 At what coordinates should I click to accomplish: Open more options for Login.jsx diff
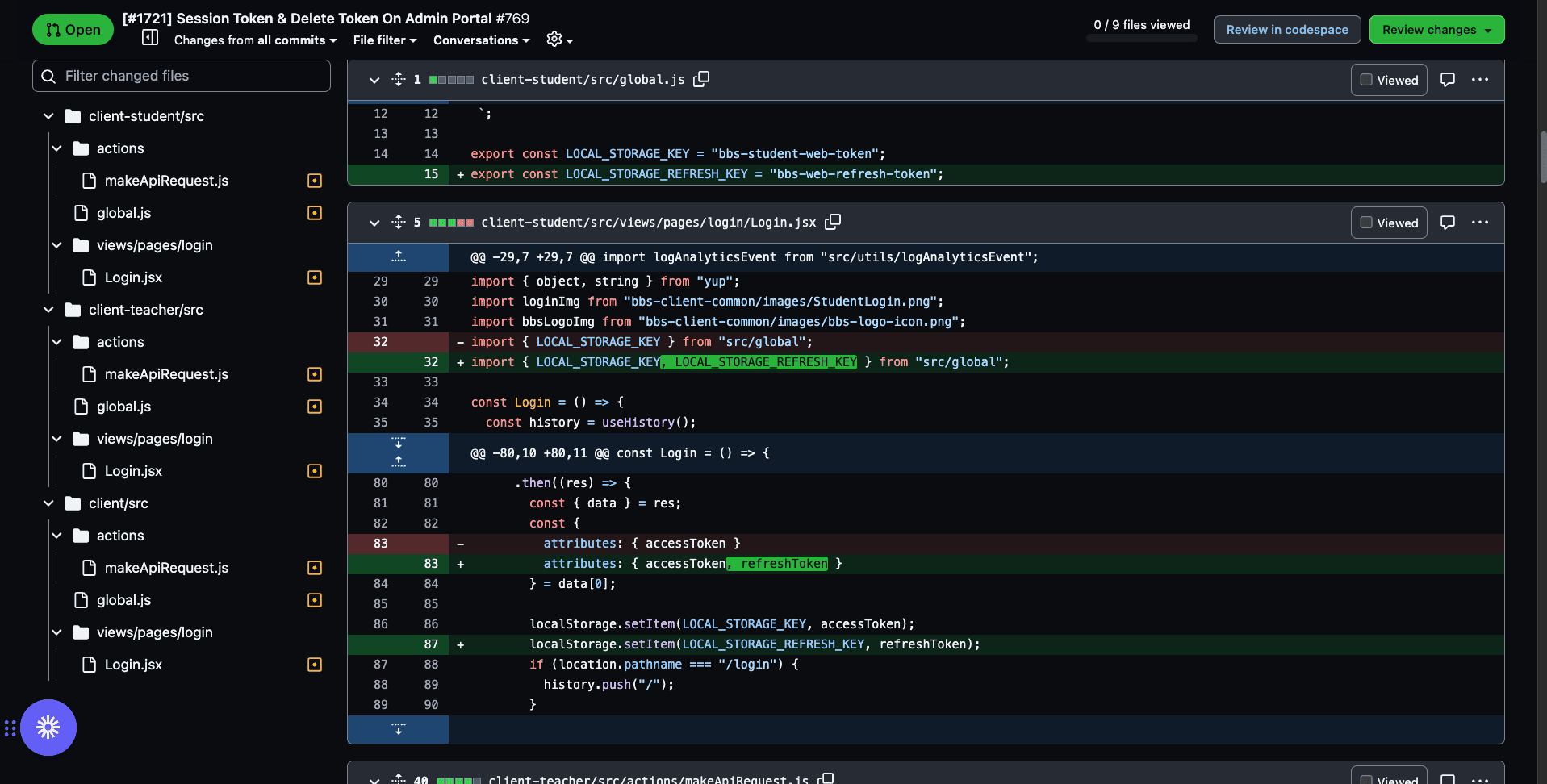click(1480, 223)
